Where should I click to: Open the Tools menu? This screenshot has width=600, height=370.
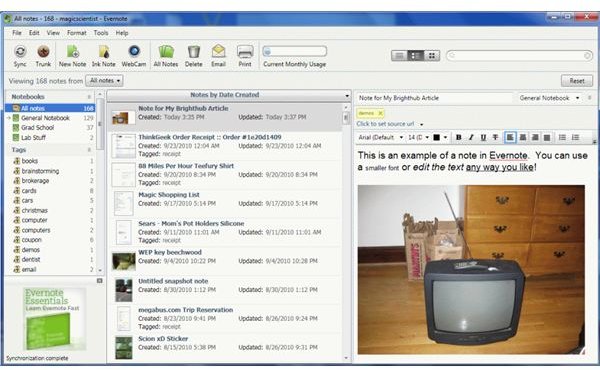click(101, 33)
